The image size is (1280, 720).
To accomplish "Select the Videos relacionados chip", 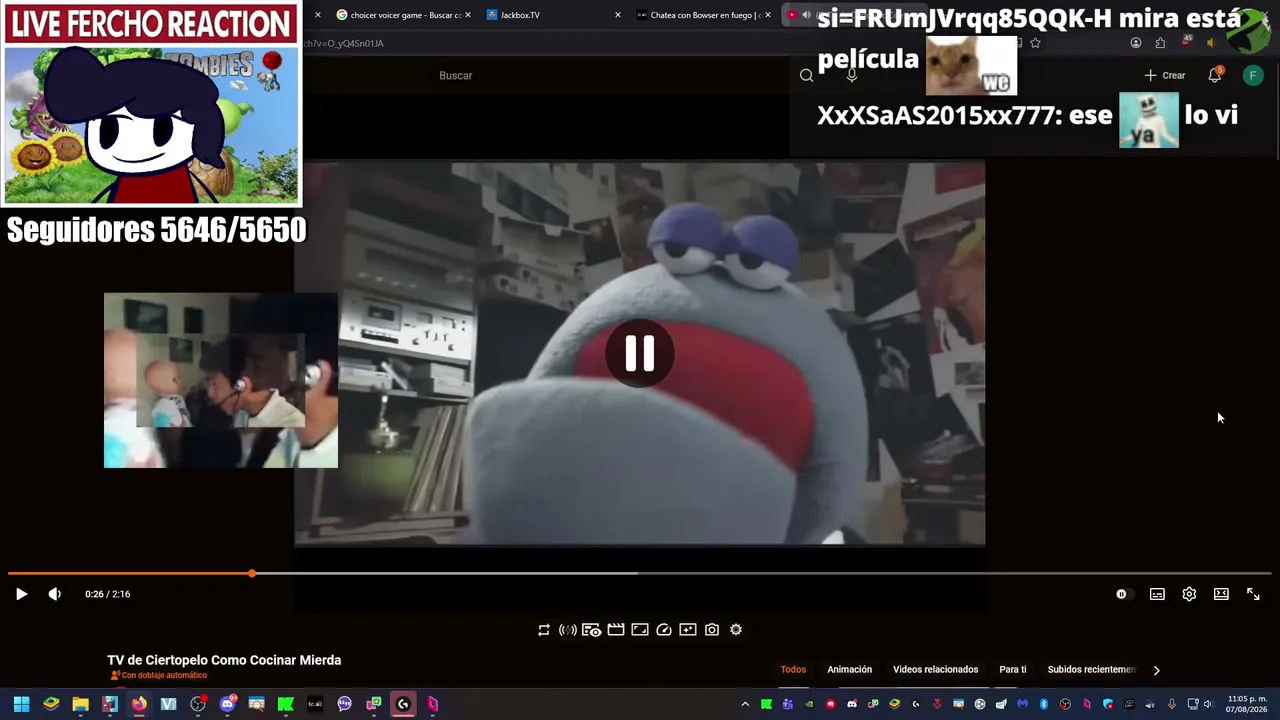I will [935, 670].
